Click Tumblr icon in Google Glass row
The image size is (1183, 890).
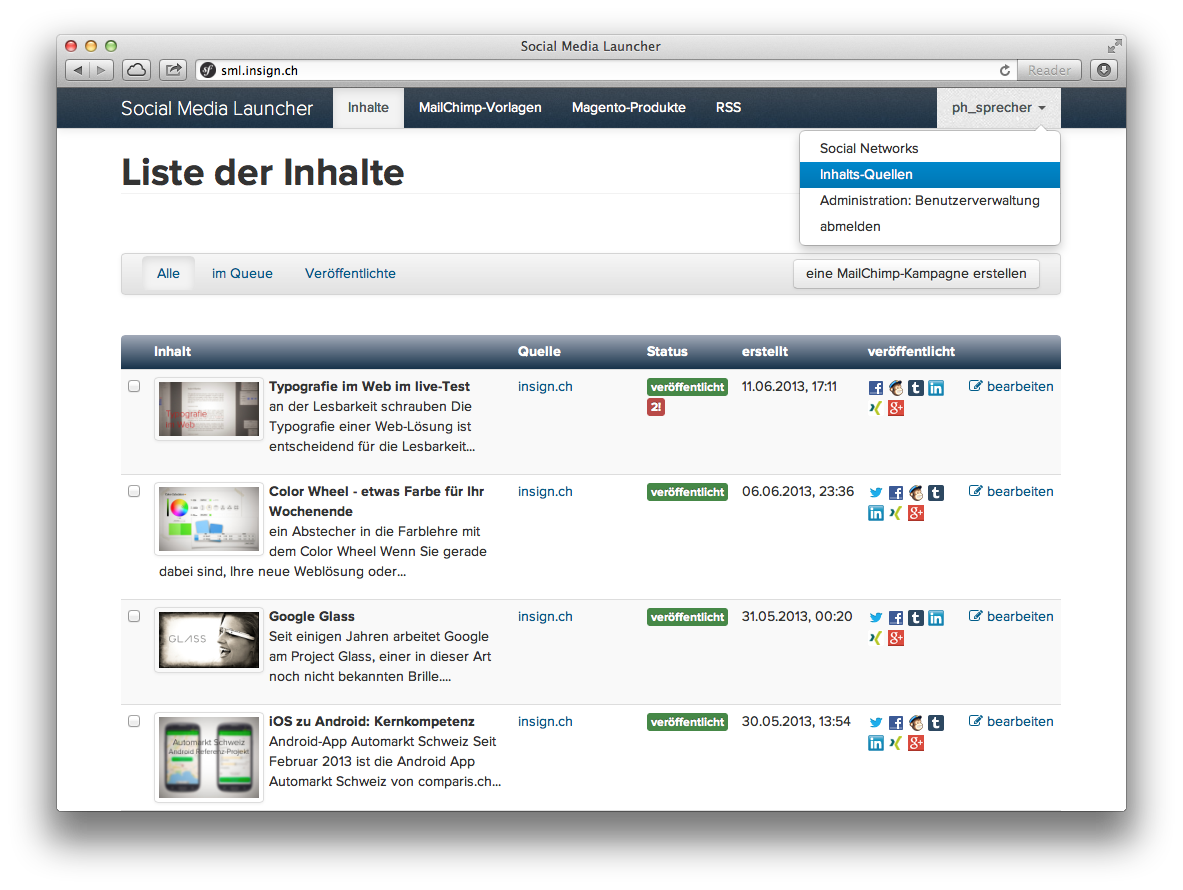pos(916,618)
